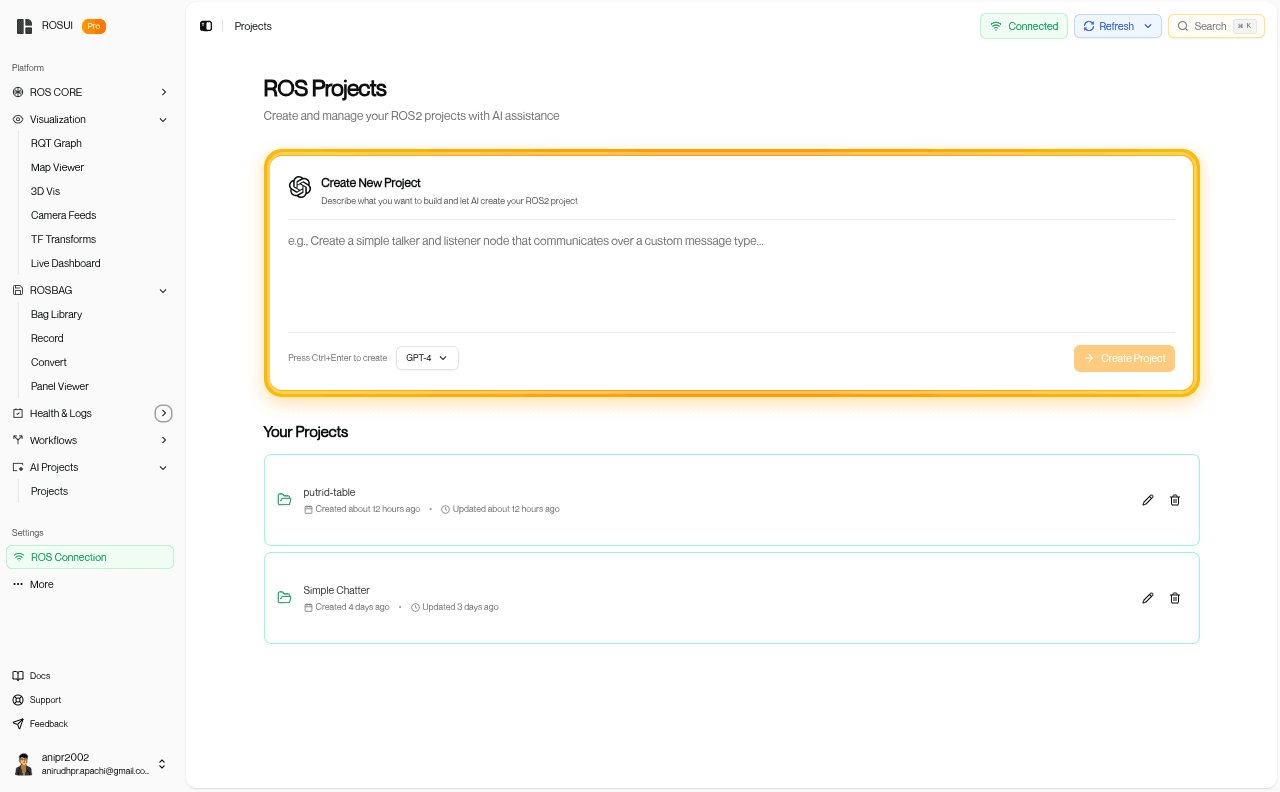Click the Connected status indicator
This screenshot has width=1280, height=792.
tap(1023, 26)
